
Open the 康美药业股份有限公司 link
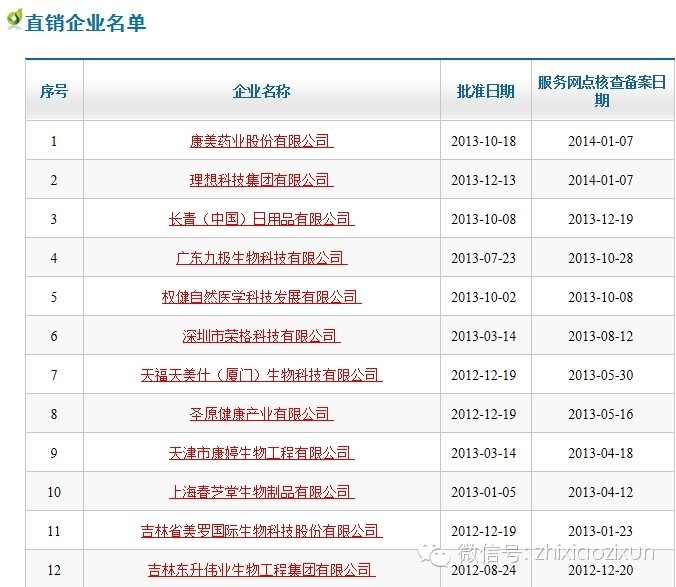pyautogui.click(x=262, y=141)
